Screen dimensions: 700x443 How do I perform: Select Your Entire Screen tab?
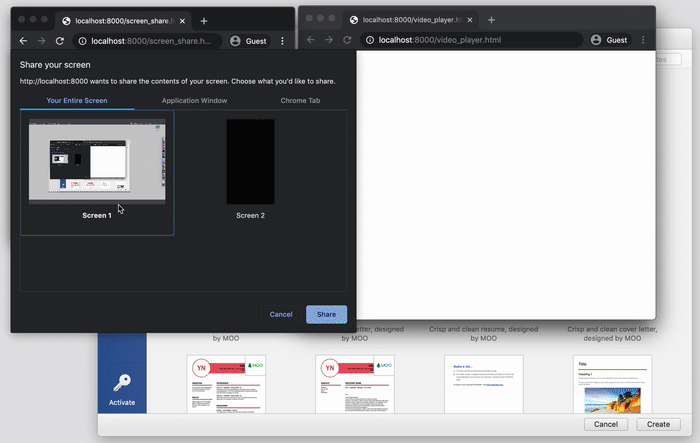[77, 101]
